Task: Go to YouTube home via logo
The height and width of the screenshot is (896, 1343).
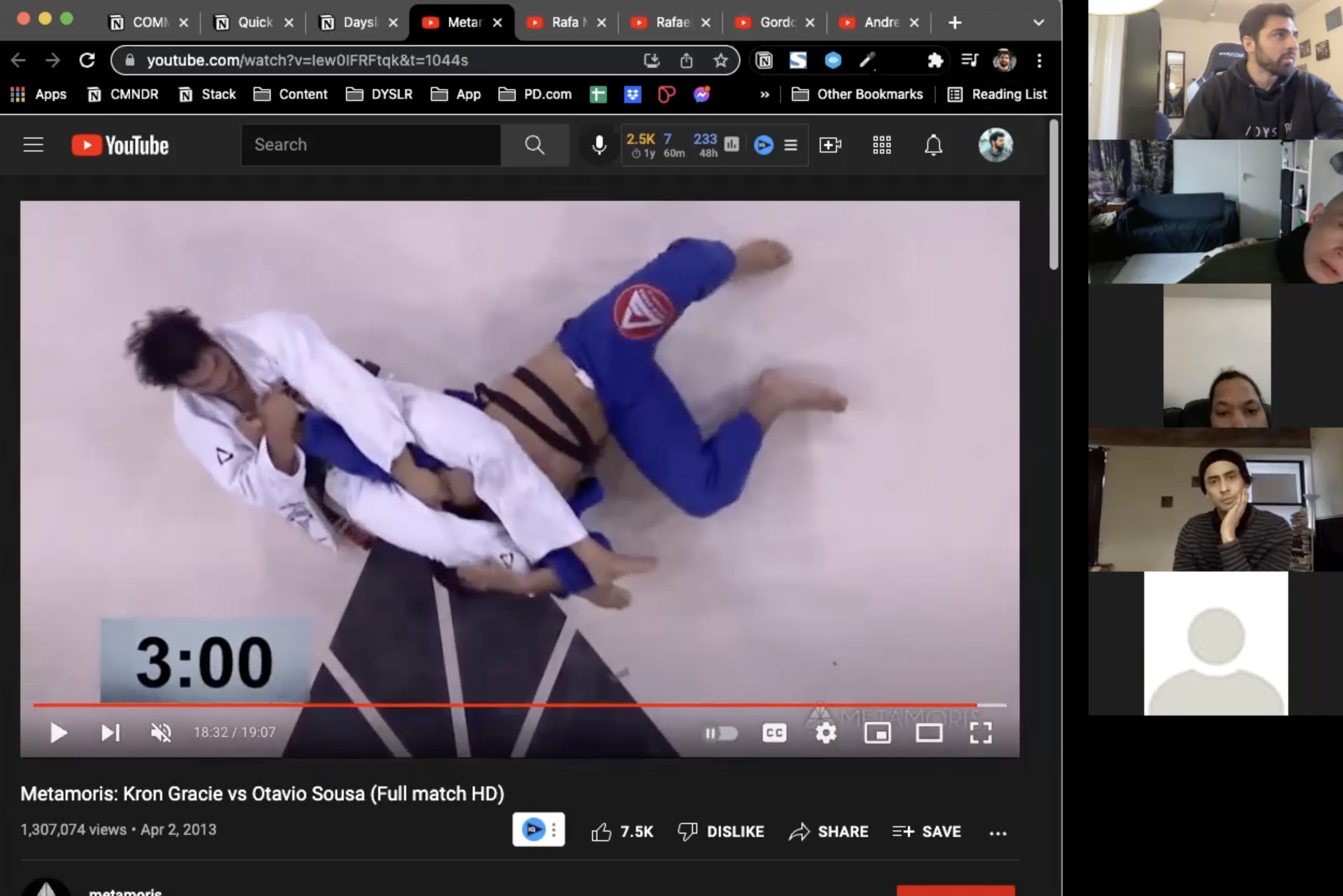Action: 120,145
